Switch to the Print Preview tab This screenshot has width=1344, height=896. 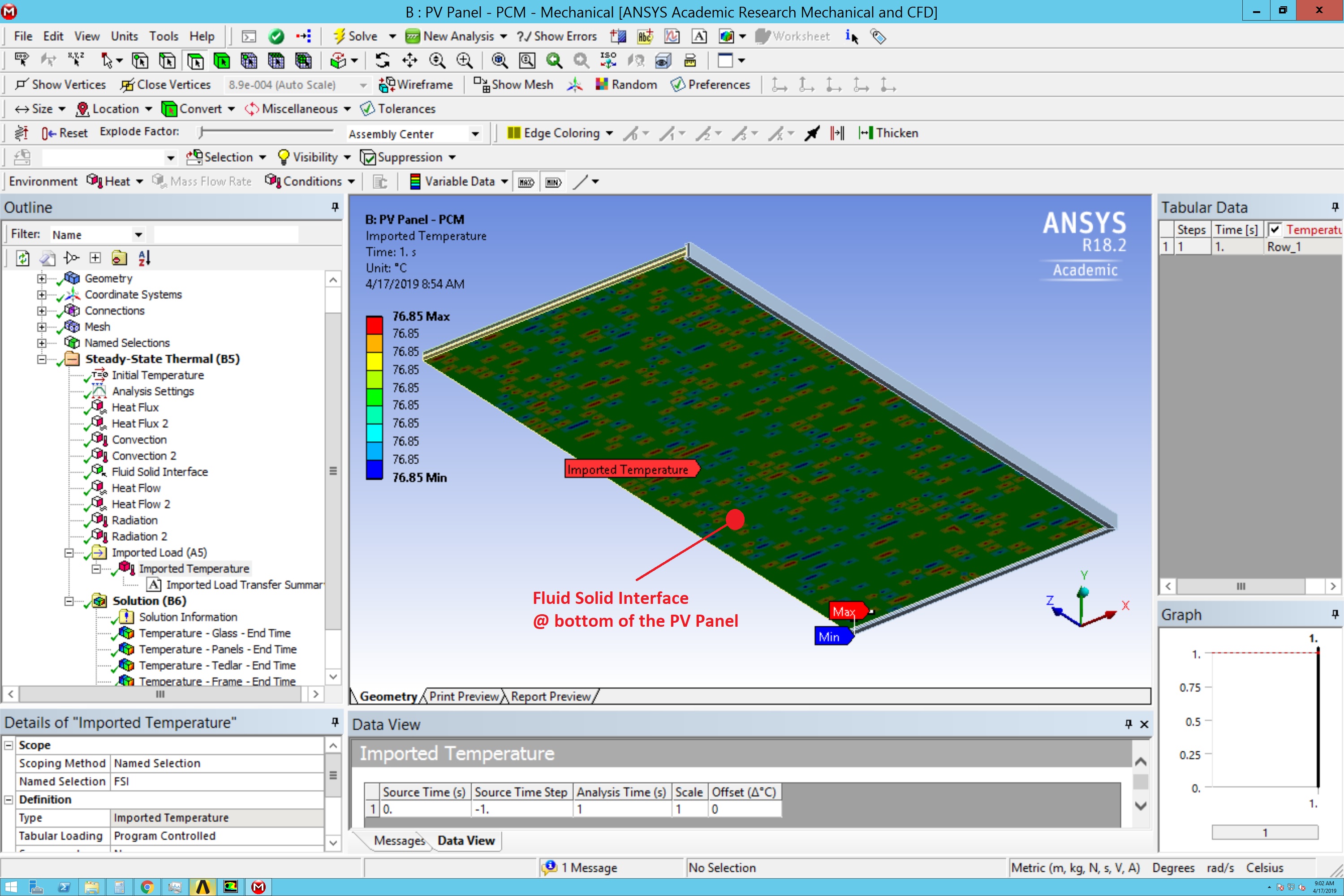pos(463,697)
